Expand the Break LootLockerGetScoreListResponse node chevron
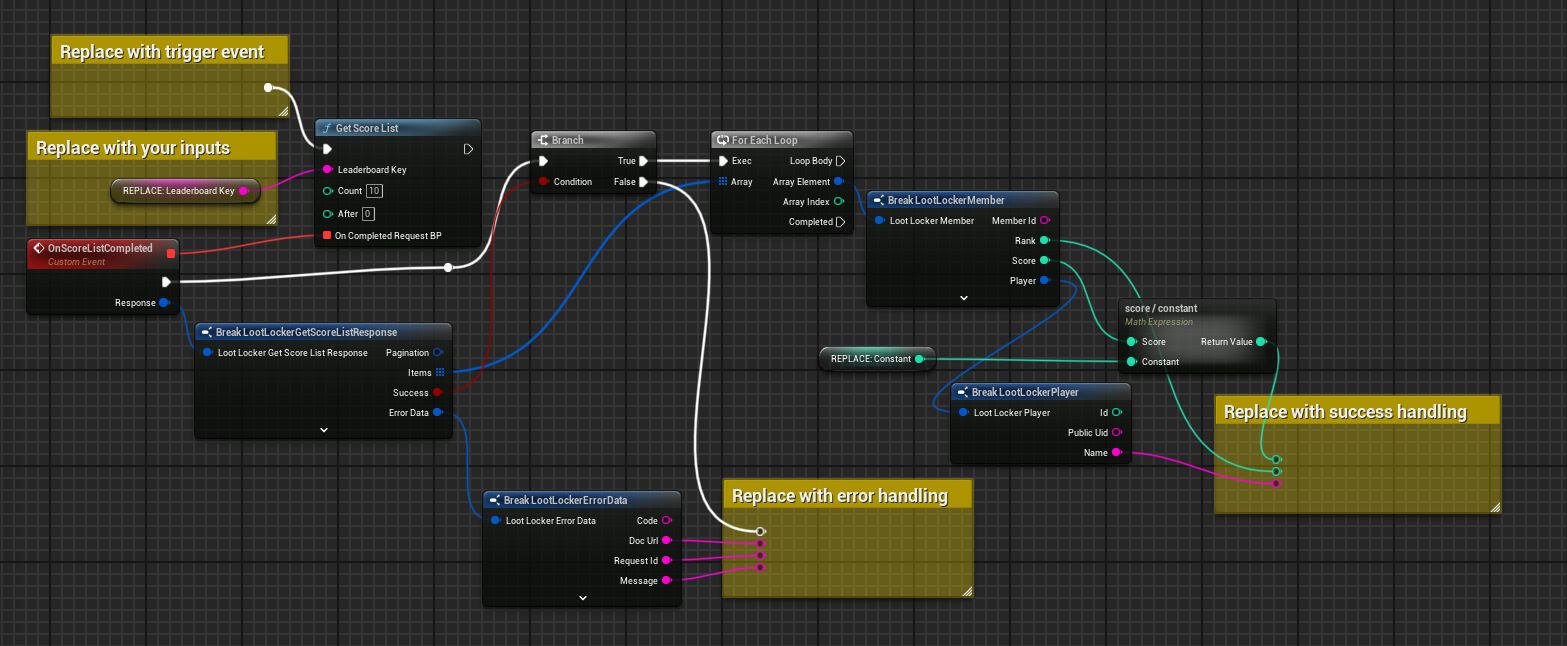Viewport: 1567px width, 646px height. click(324, 429)
